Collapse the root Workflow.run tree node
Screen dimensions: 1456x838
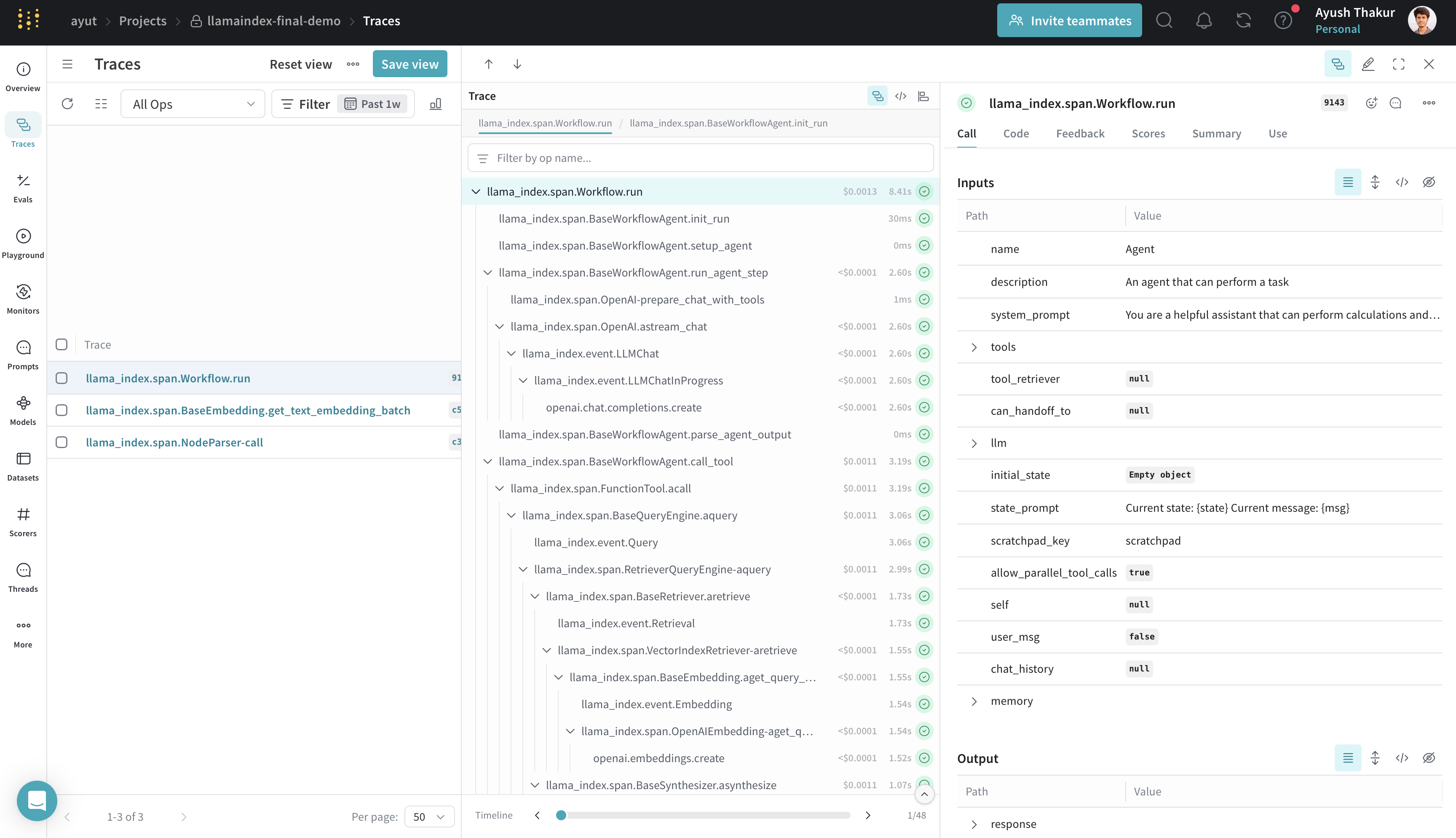tap(476, 192)
